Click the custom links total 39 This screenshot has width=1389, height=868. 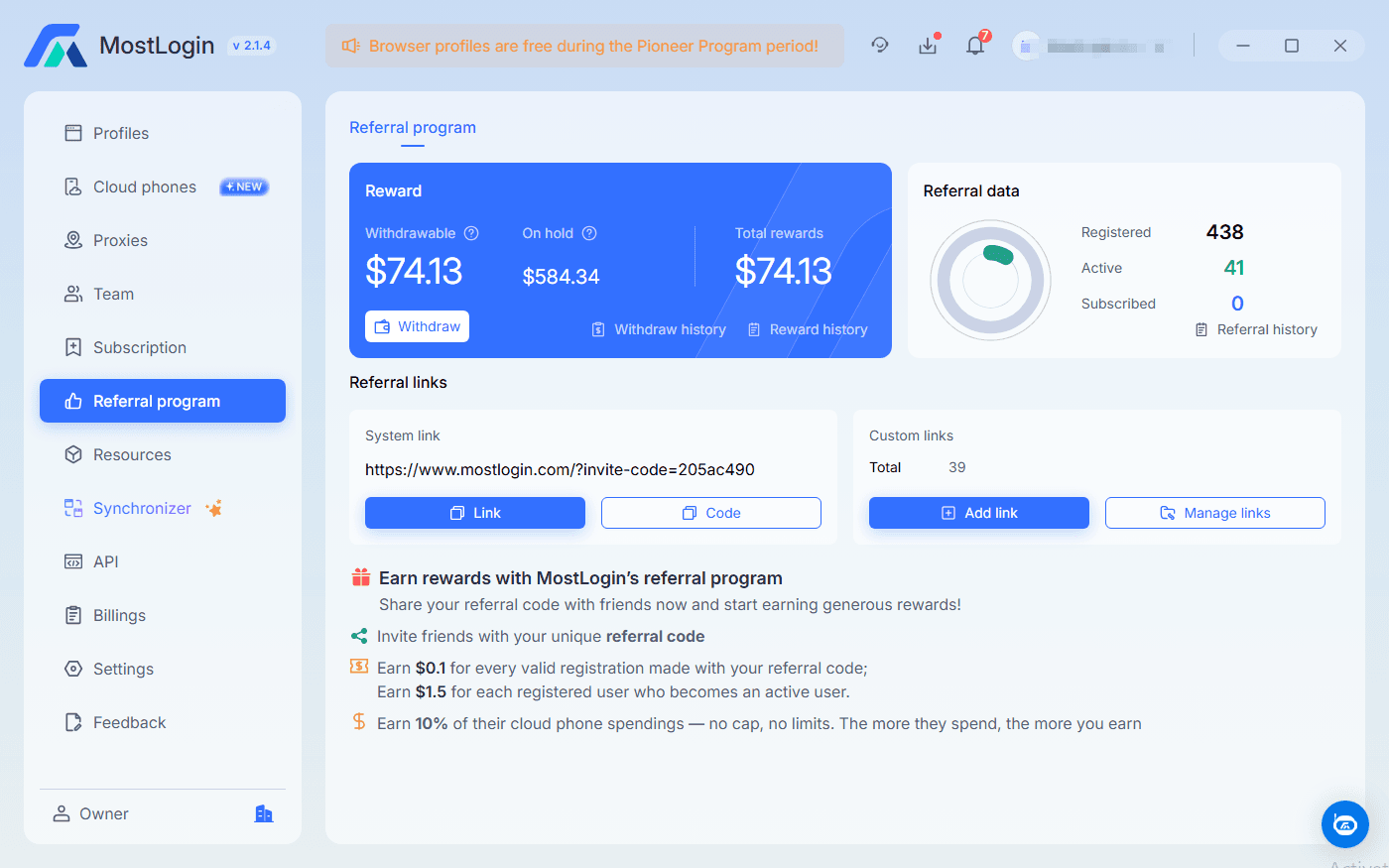click(957, 467)
